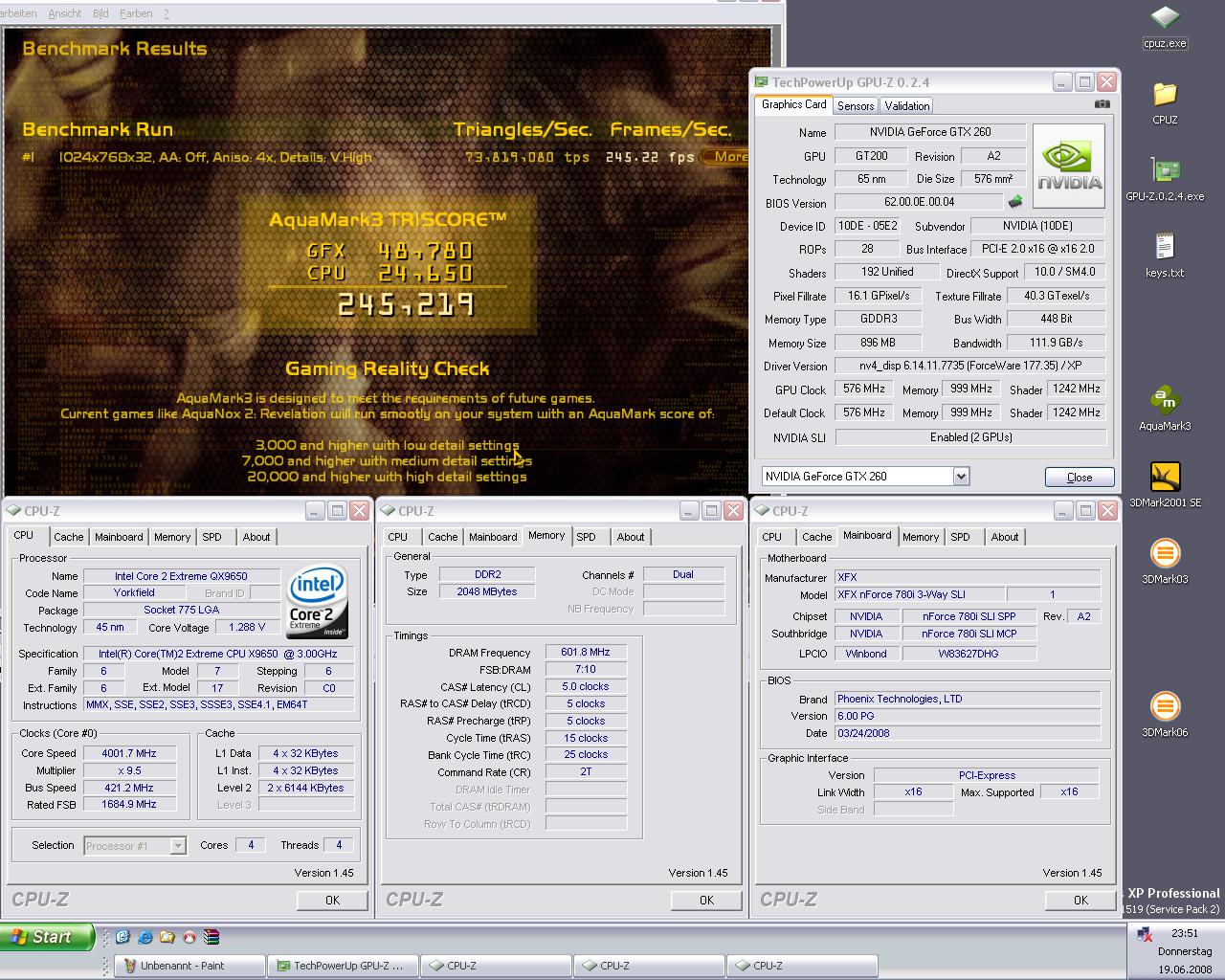Image resolution: width=1225 pixels, height=980 pixels.
Task: Open SPD tab in the CPU-Z memory window
Action: tap(587, 537)
